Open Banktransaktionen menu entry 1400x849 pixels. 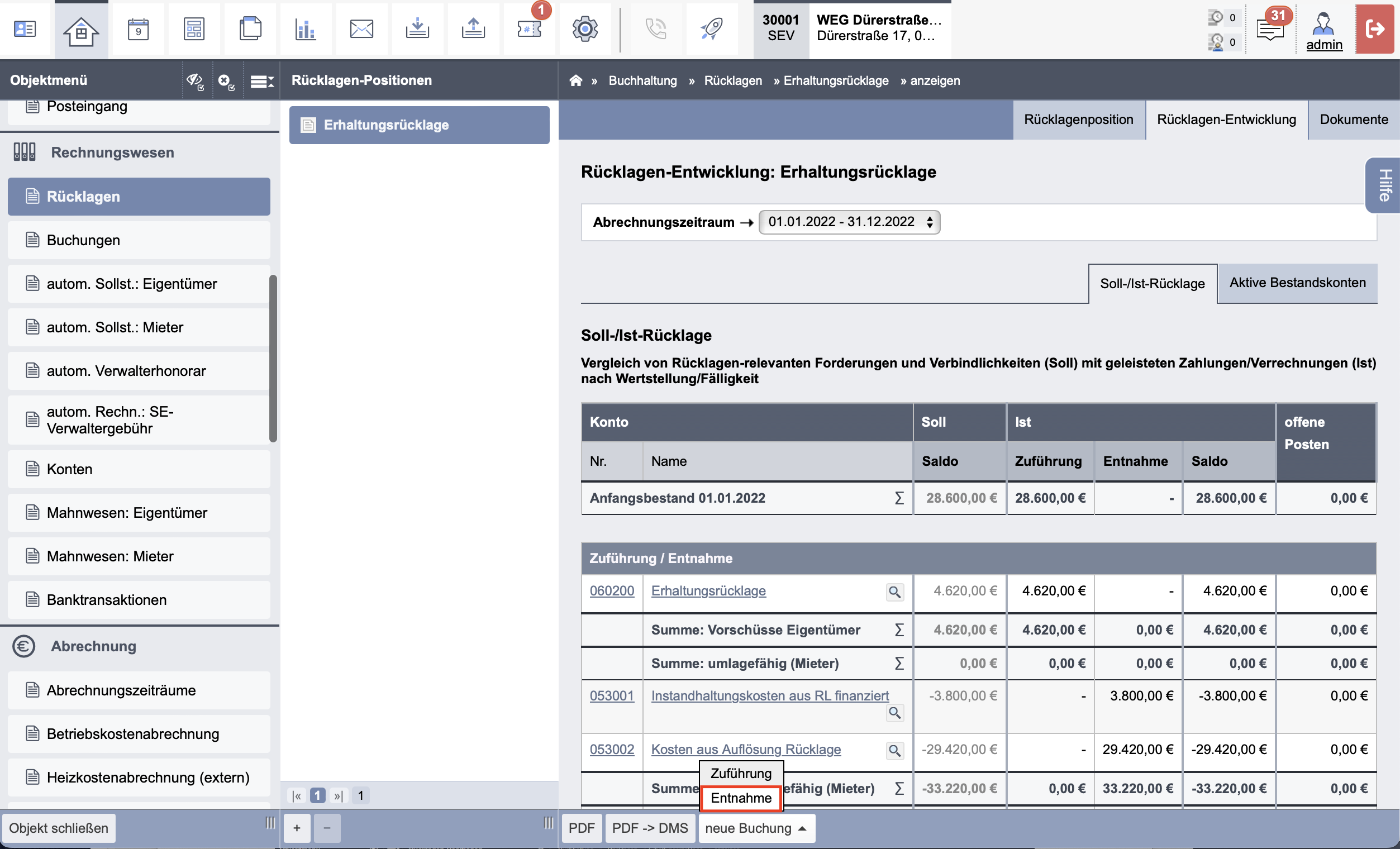[139, 600]
